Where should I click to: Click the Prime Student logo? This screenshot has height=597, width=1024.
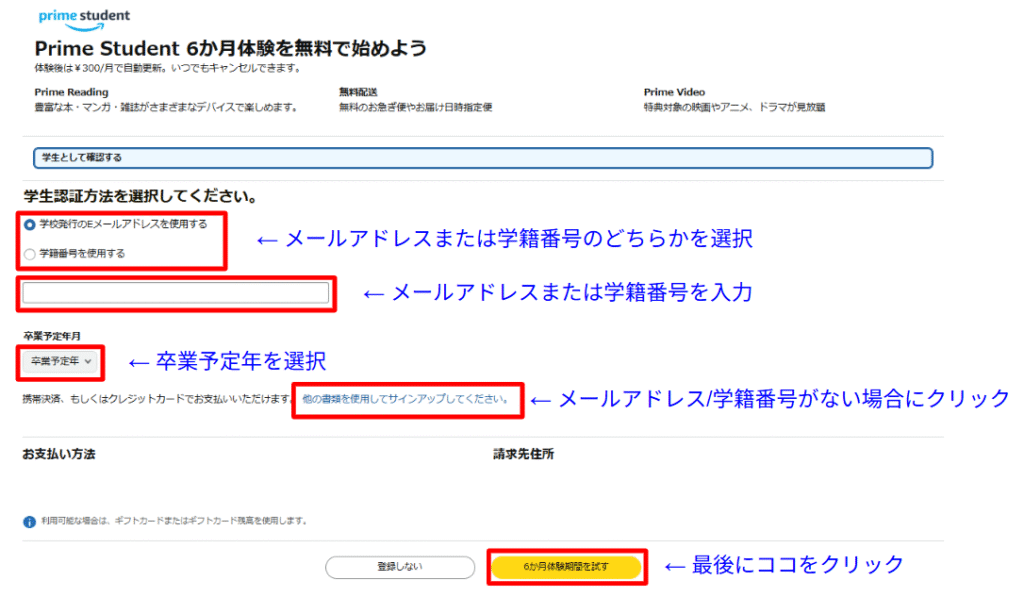click(84, 19)
